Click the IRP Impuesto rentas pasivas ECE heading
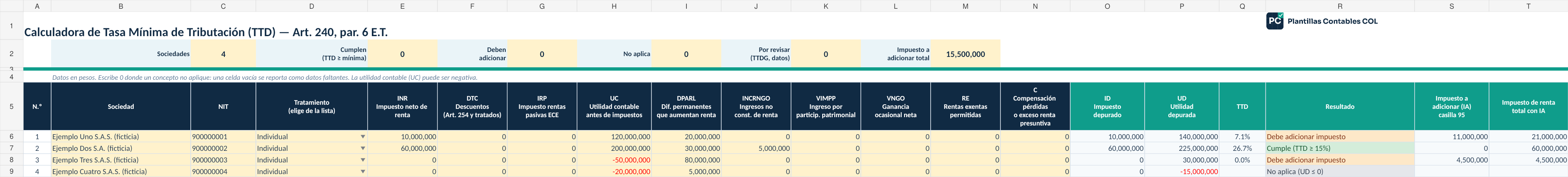Screen dimensions: 1568x177 [542, 106]
